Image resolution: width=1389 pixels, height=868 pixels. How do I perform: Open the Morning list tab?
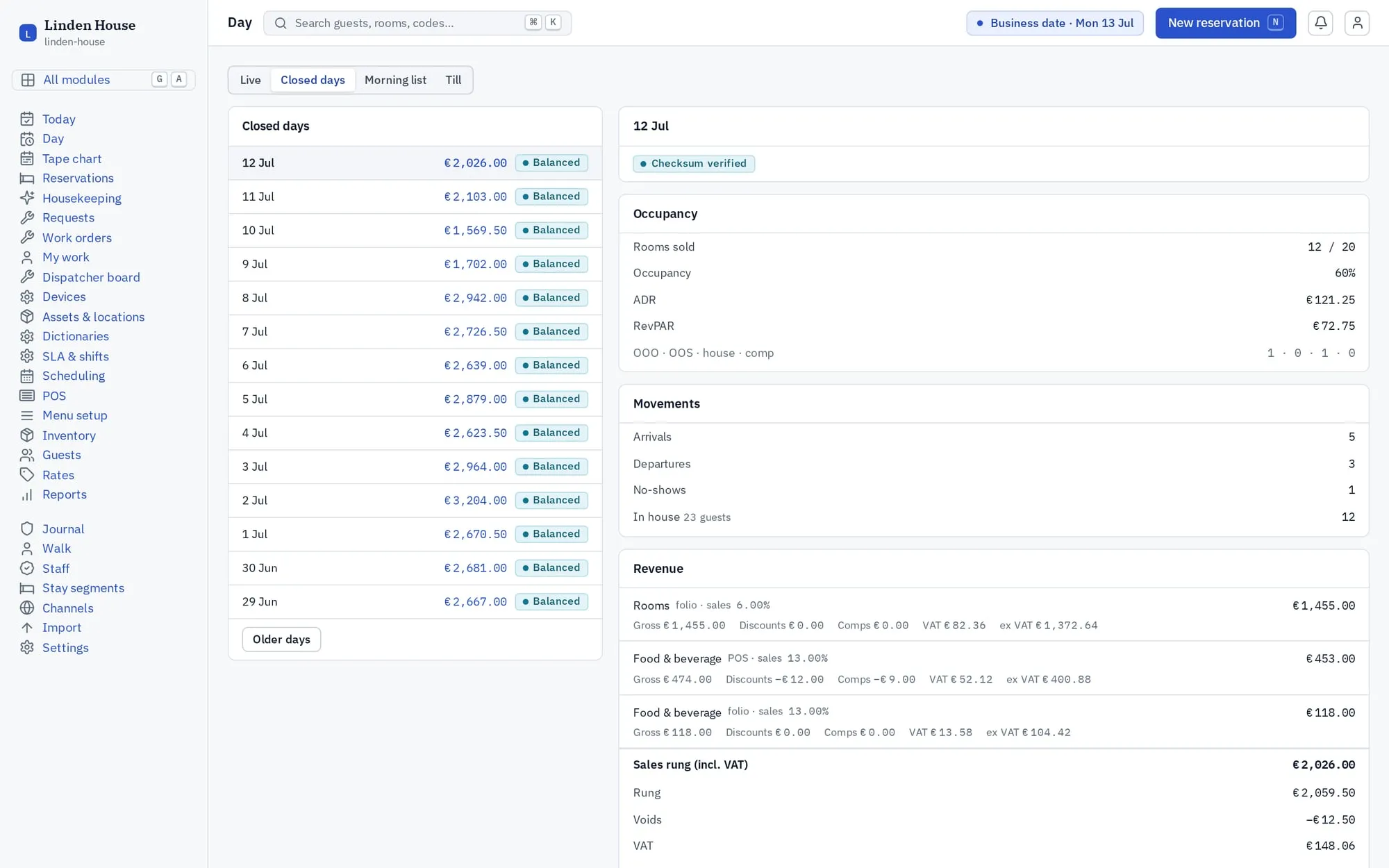[x=395, y=80]
